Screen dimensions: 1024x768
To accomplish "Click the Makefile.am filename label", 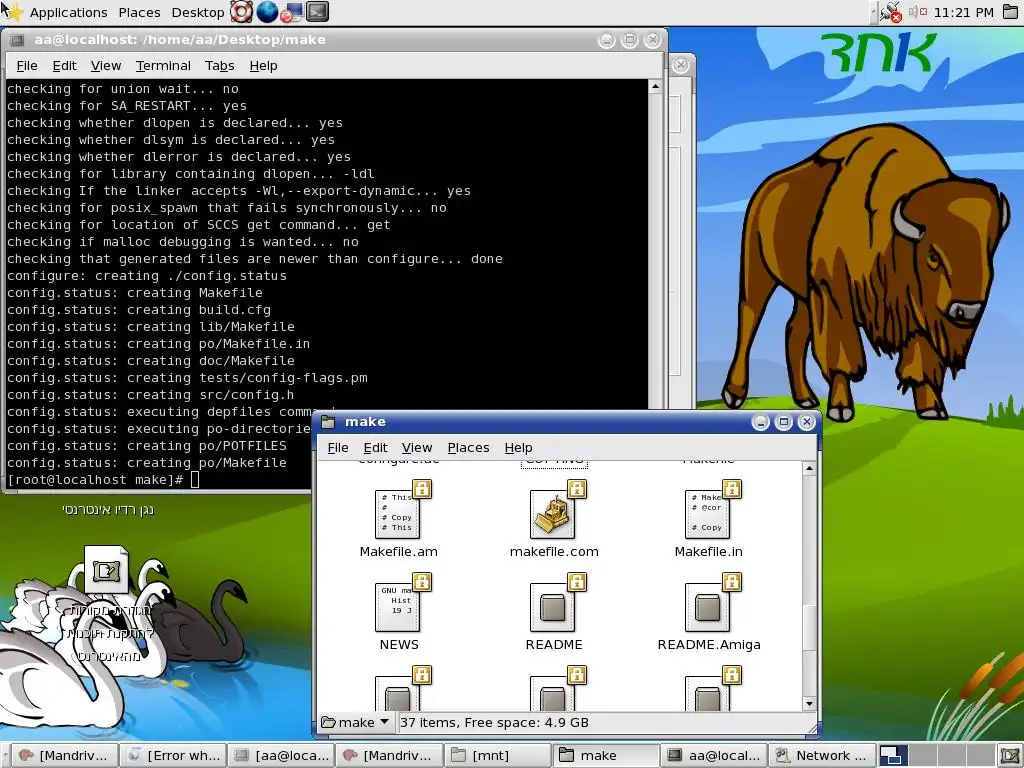I will tap(399, 552).
